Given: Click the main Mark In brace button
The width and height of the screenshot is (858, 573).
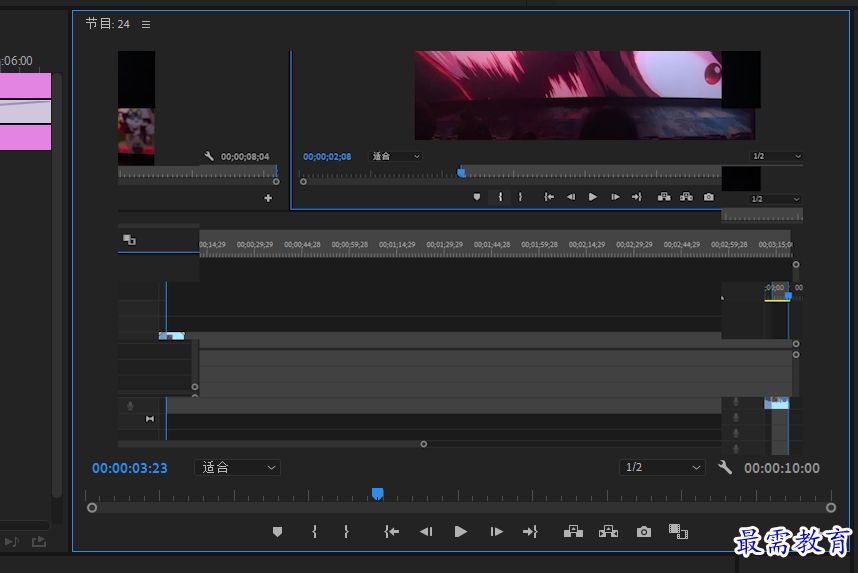Looking at the screenshot, I should (x=314, y=531).
